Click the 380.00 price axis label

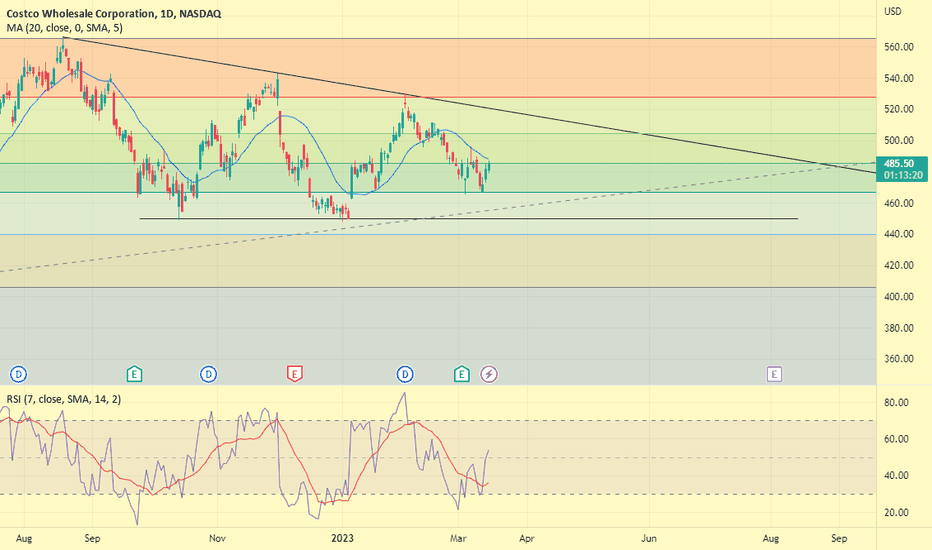tap(899, 328)
